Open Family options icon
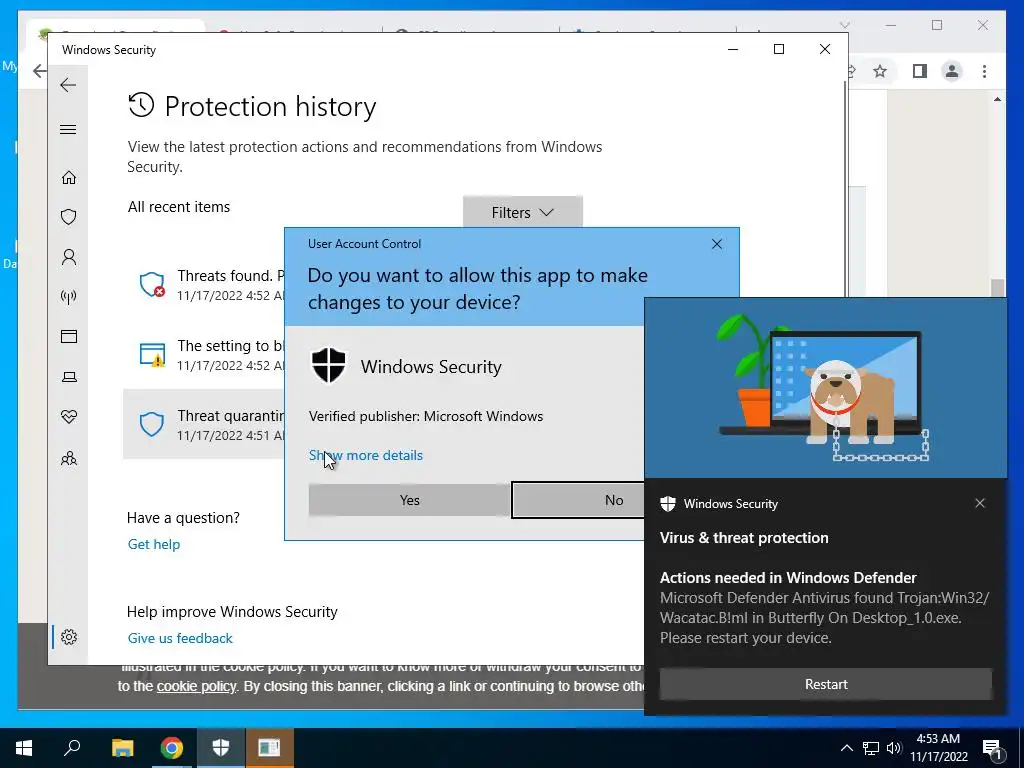The width and height of the screenshot is (1024, 768). point(69,458)
